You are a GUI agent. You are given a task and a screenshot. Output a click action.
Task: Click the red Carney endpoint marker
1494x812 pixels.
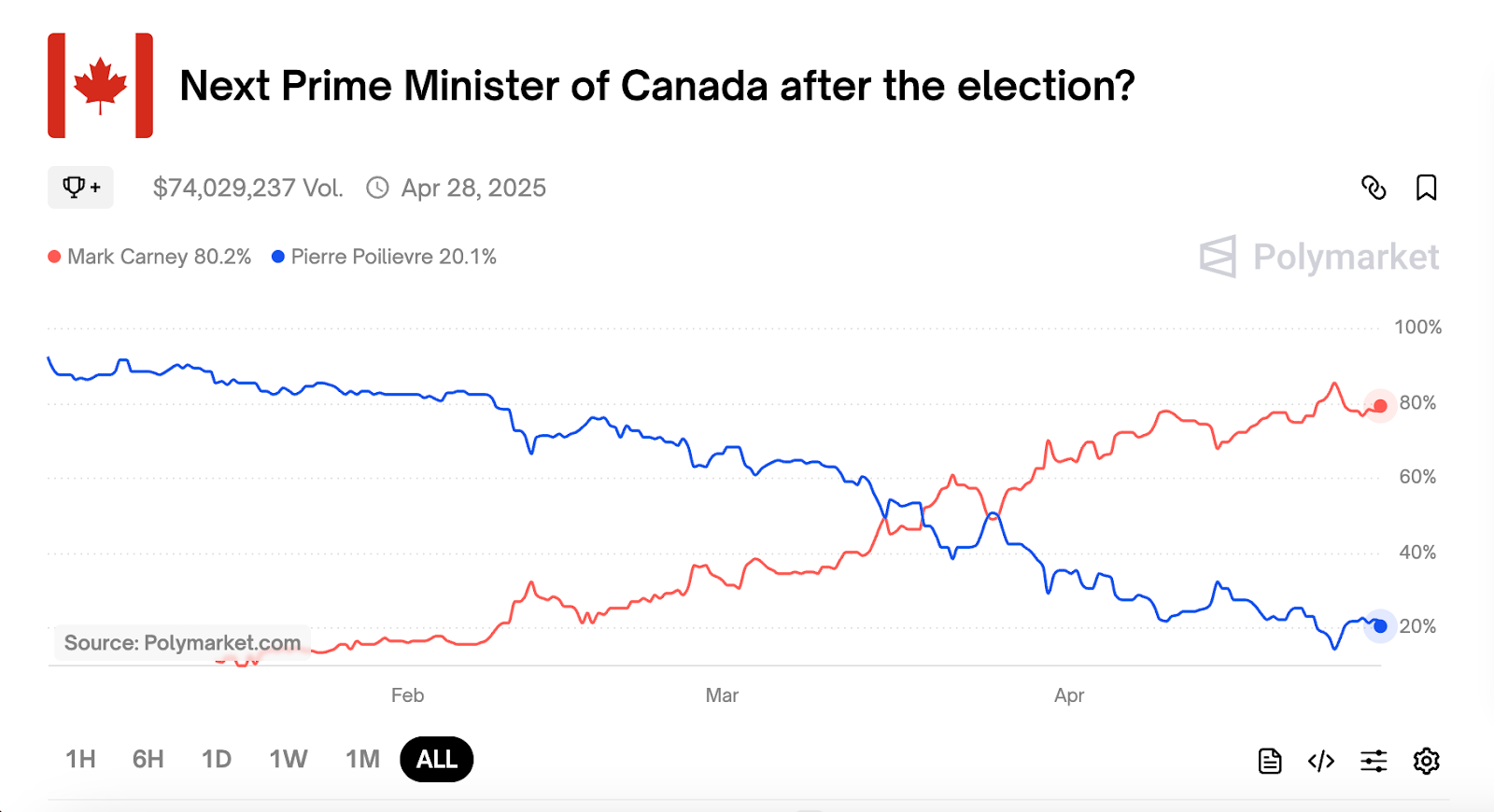(1380, 406)
